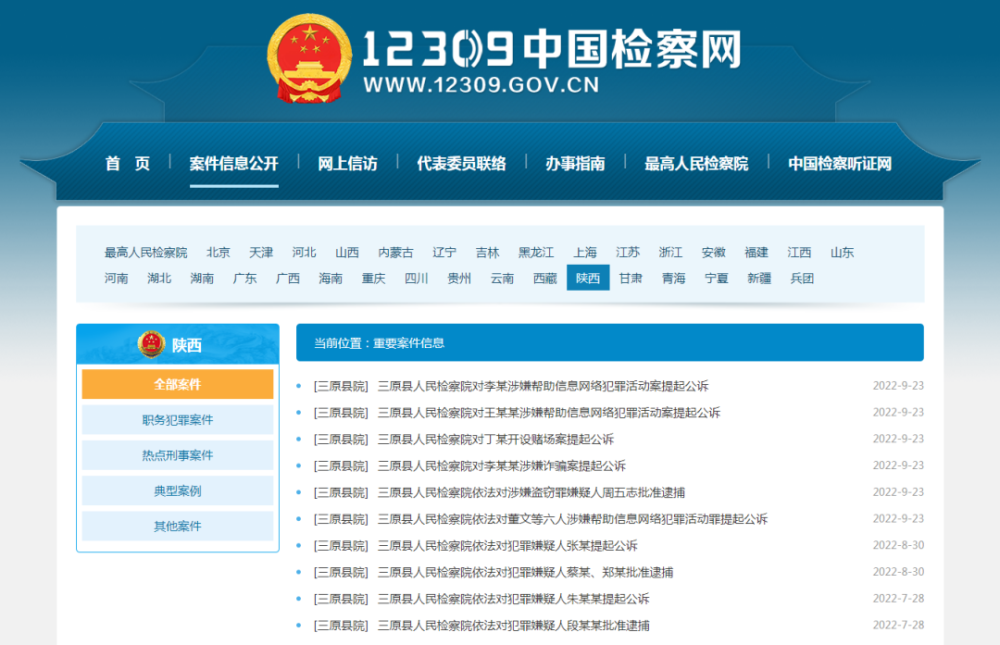Select the 贵州 region link
The height and width of the screenshot is (645, 1000).
click(x=459, y=278)
